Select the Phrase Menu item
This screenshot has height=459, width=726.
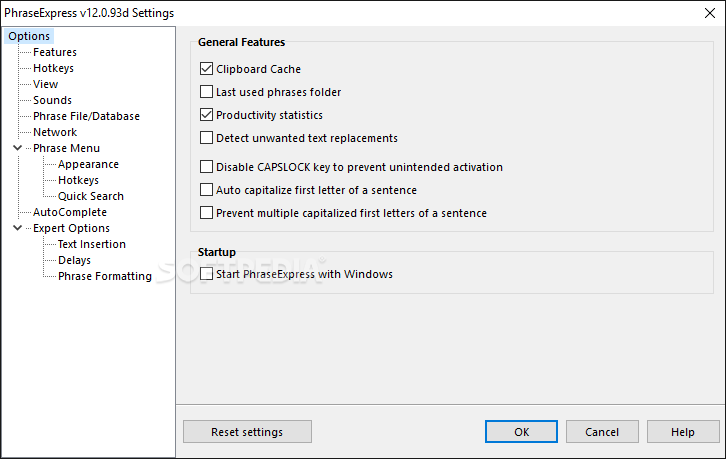[66, 148]
